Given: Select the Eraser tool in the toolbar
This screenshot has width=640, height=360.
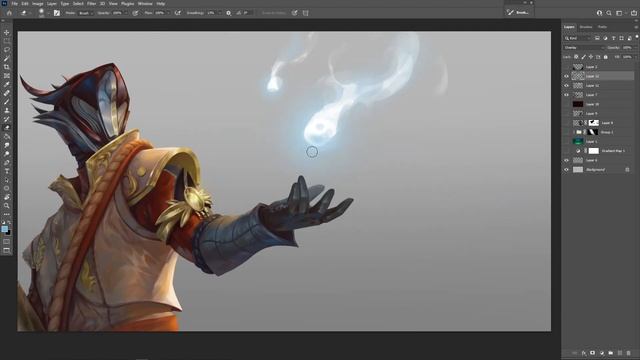Looking at the screenshot, I should coord(7,128).
